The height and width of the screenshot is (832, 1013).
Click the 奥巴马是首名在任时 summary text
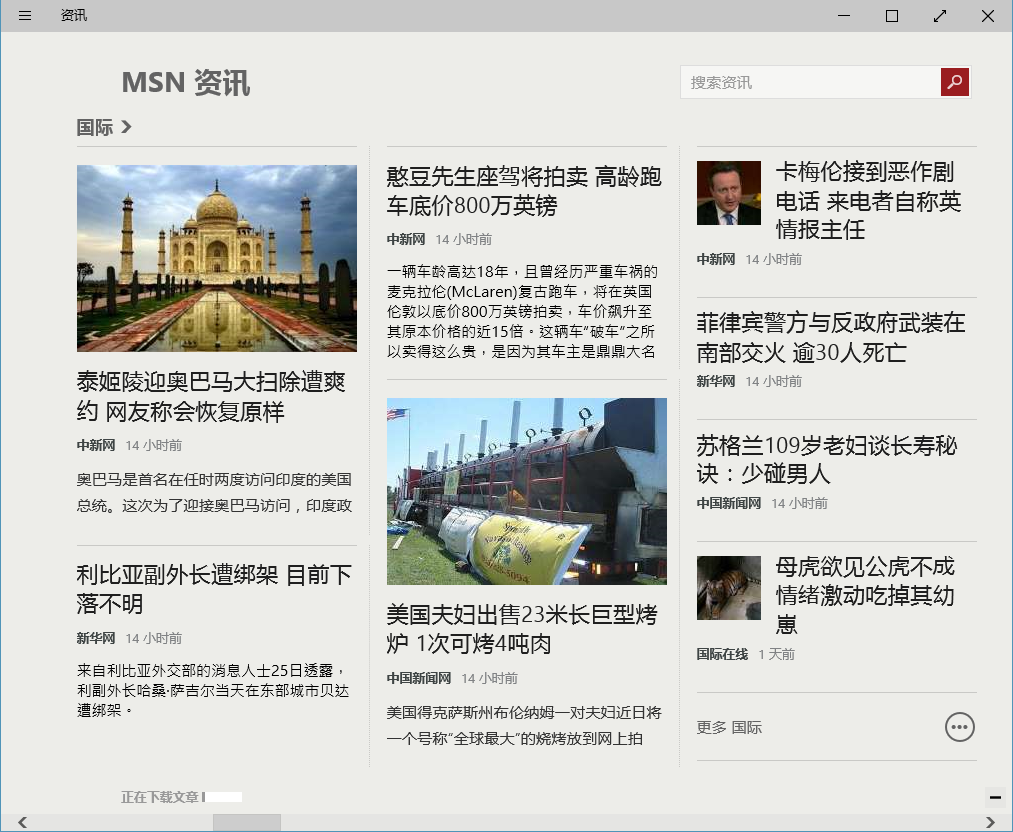point(214,492)
